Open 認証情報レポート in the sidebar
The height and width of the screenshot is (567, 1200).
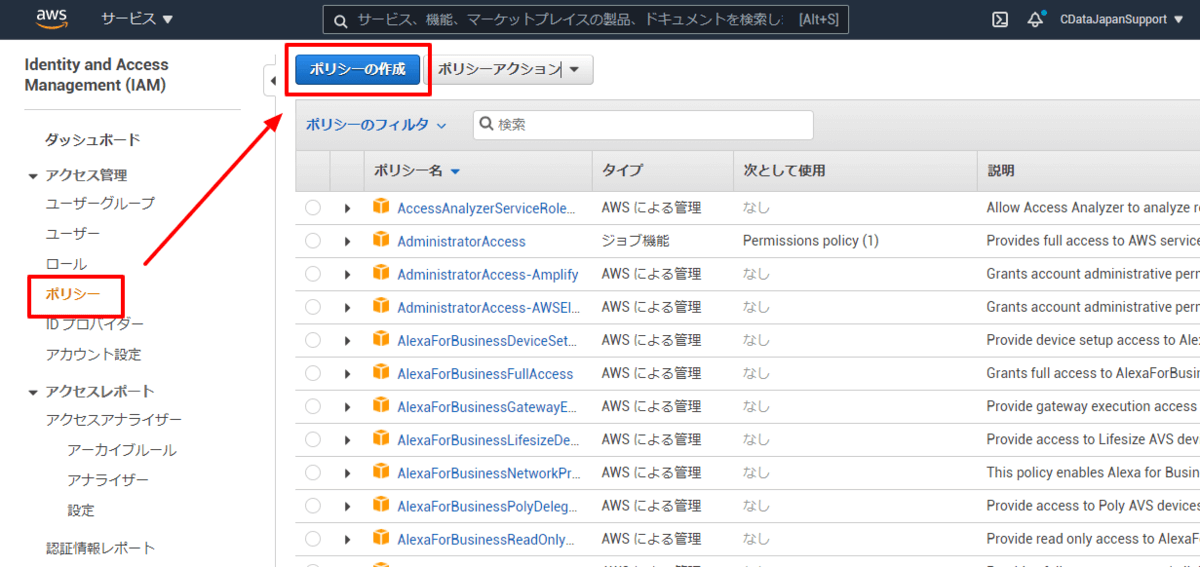100,548
